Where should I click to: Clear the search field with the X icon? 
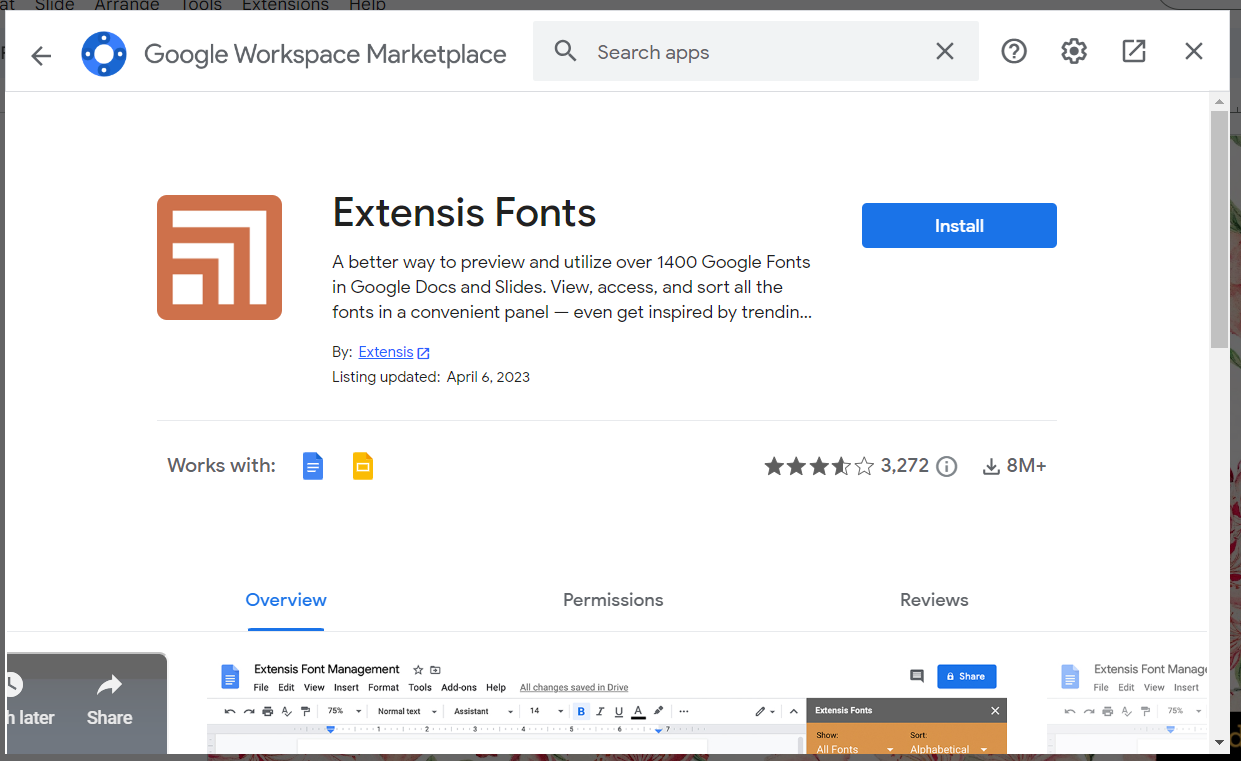pyautogui.click(x=944, y=51)
